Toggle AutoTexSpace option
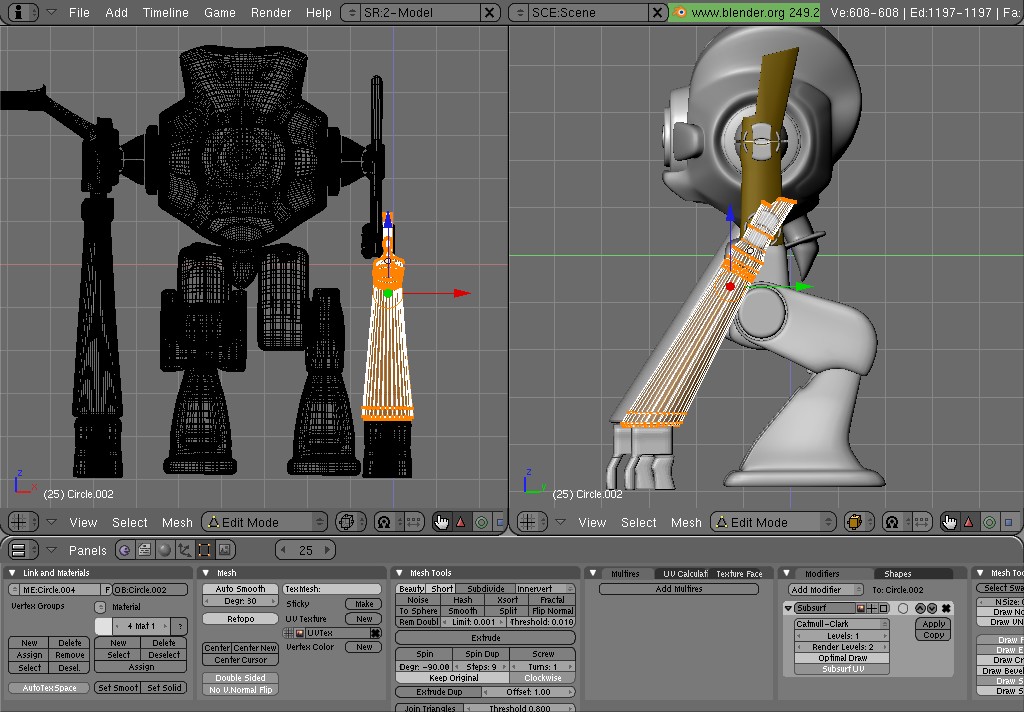 pos(49,688)
